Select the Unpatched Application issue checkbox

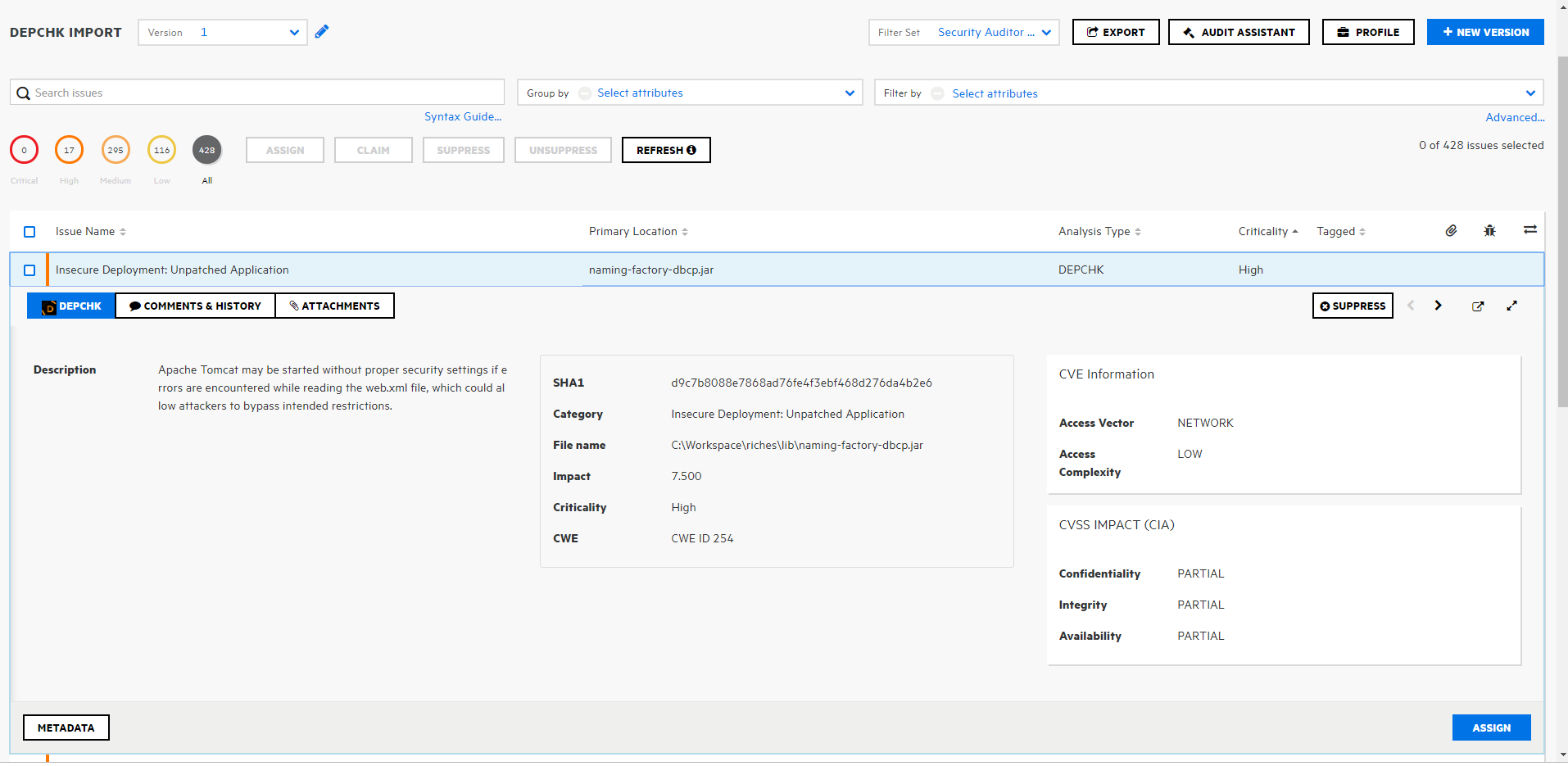tap(29, 270)
